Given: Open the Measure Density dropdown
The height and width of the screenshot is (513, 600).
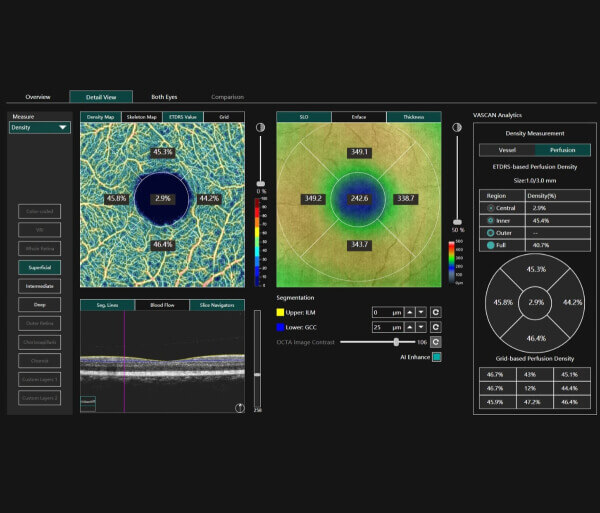Looking at the screenshot, I should tap(40, 128).
